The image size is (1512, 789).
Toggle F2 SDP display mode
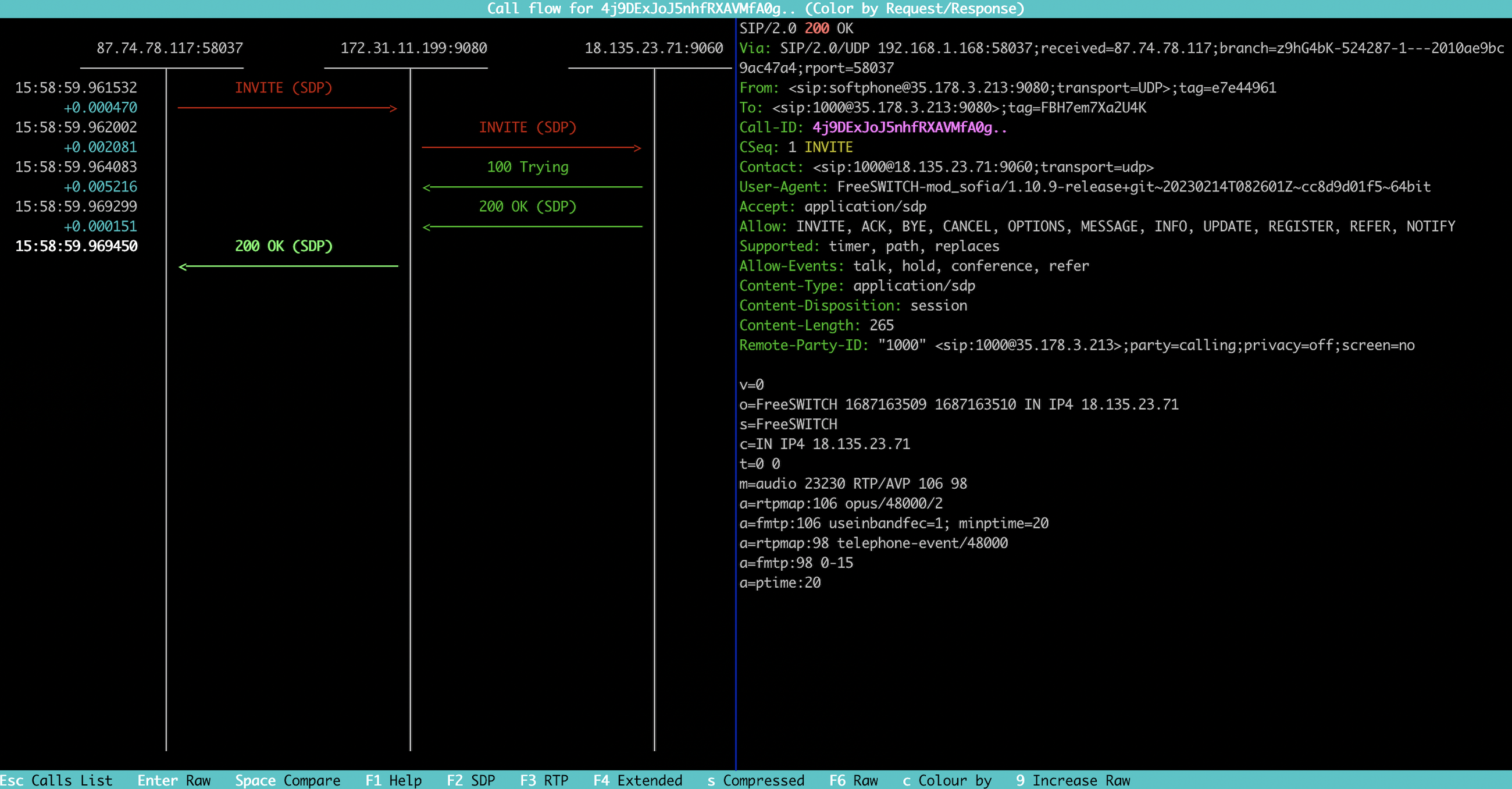pos(470,780)
